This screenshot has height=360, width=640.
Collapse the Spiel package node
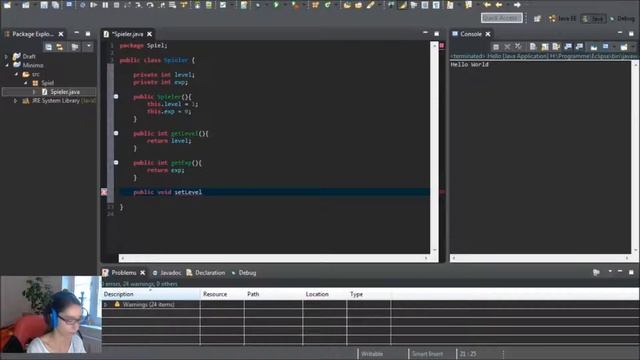(26, 83)
